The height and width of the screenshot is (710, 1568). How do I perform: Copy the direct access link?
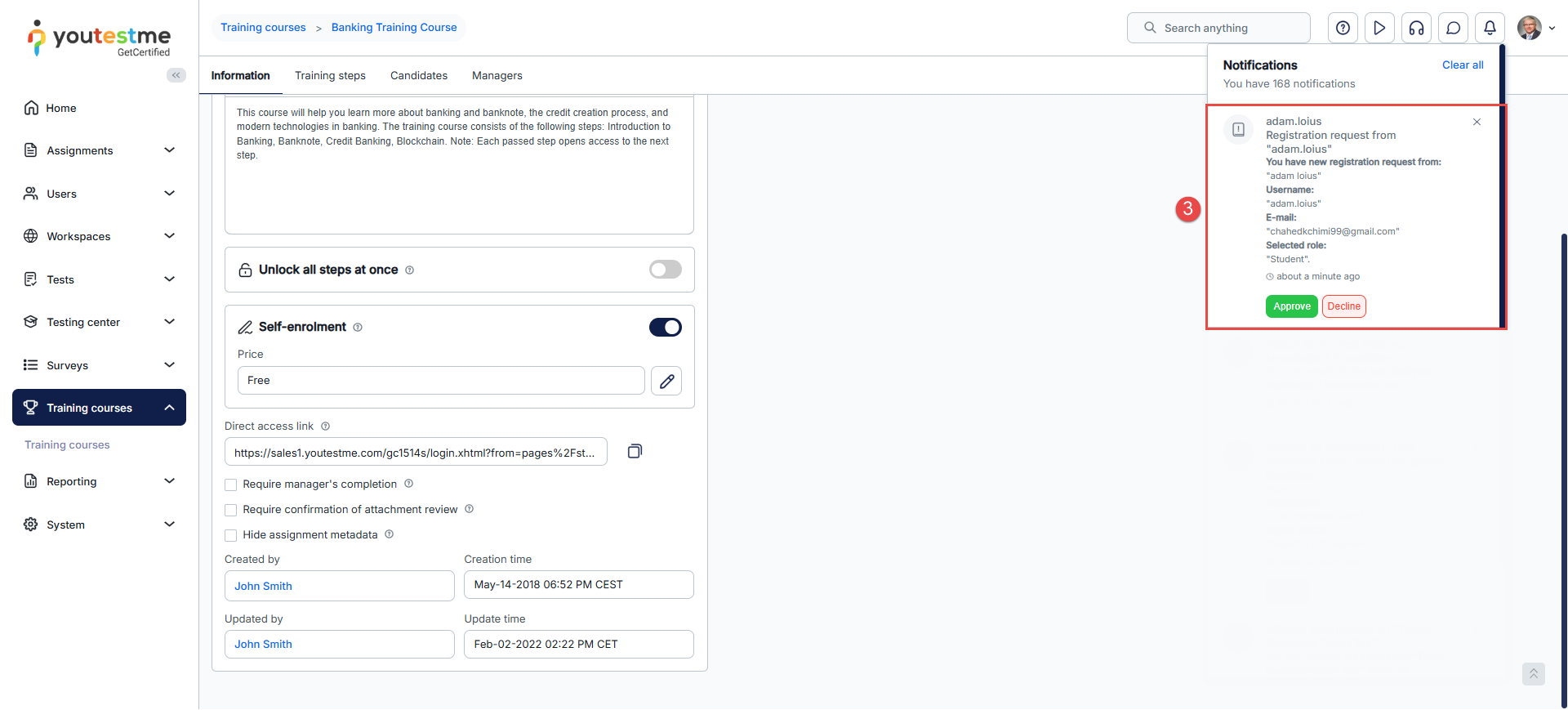(635, 451)
